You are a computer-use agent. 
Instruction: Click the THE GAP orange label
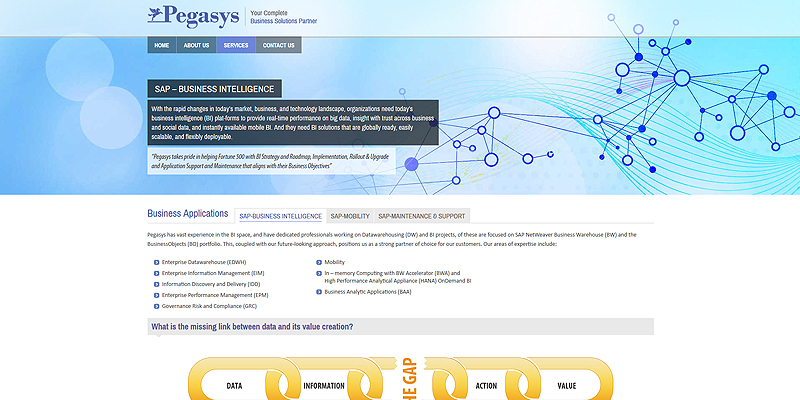[x=412, y=380]
